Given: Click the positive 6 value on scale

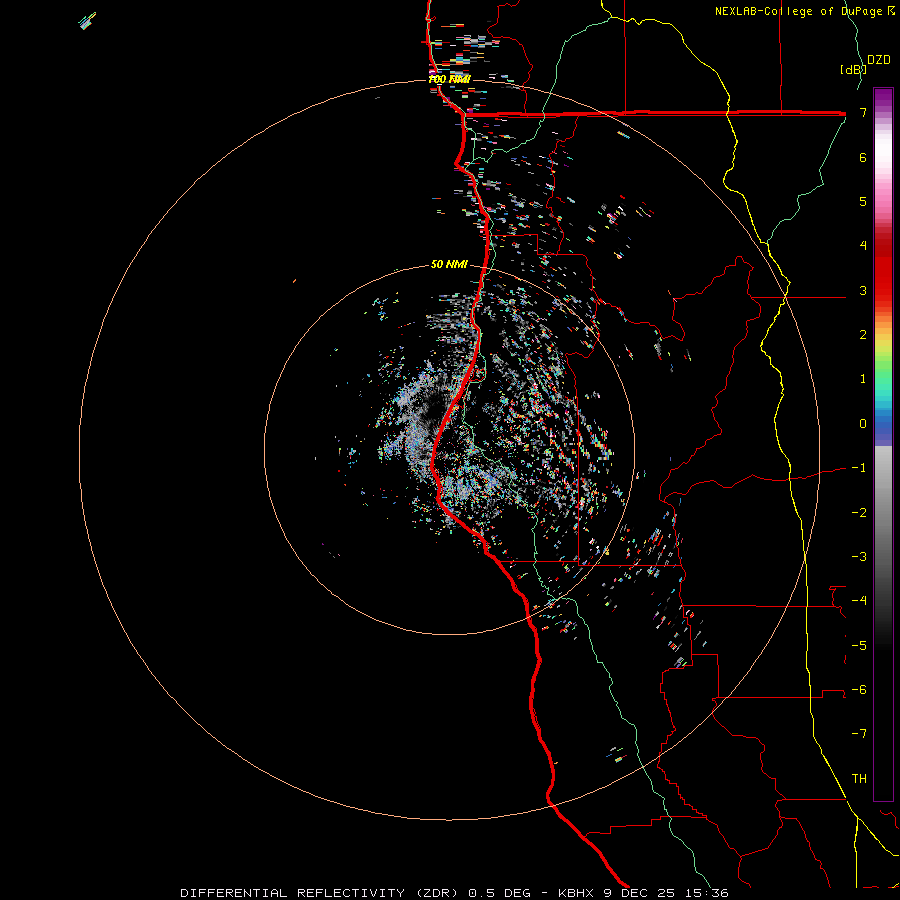Looking at the screenshot, I should click(x=863, y=157).
